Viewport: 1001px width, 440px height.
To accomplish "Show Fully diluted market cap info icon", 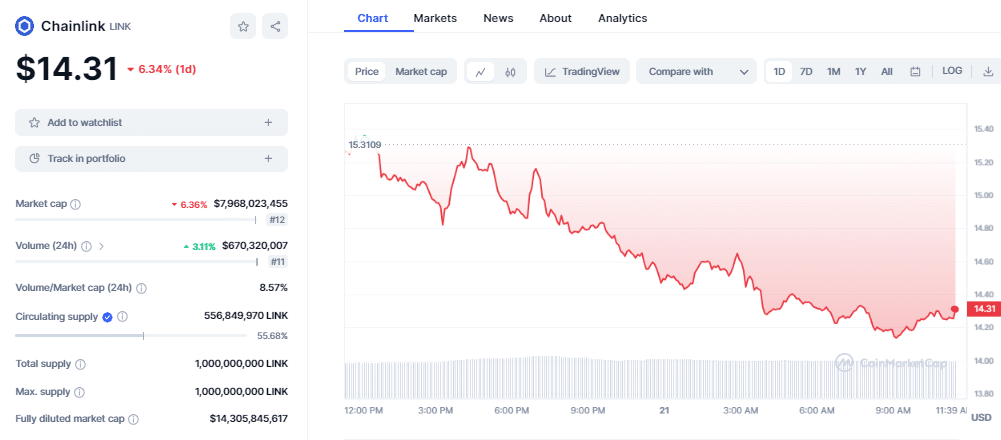I will tap(133, 419).
